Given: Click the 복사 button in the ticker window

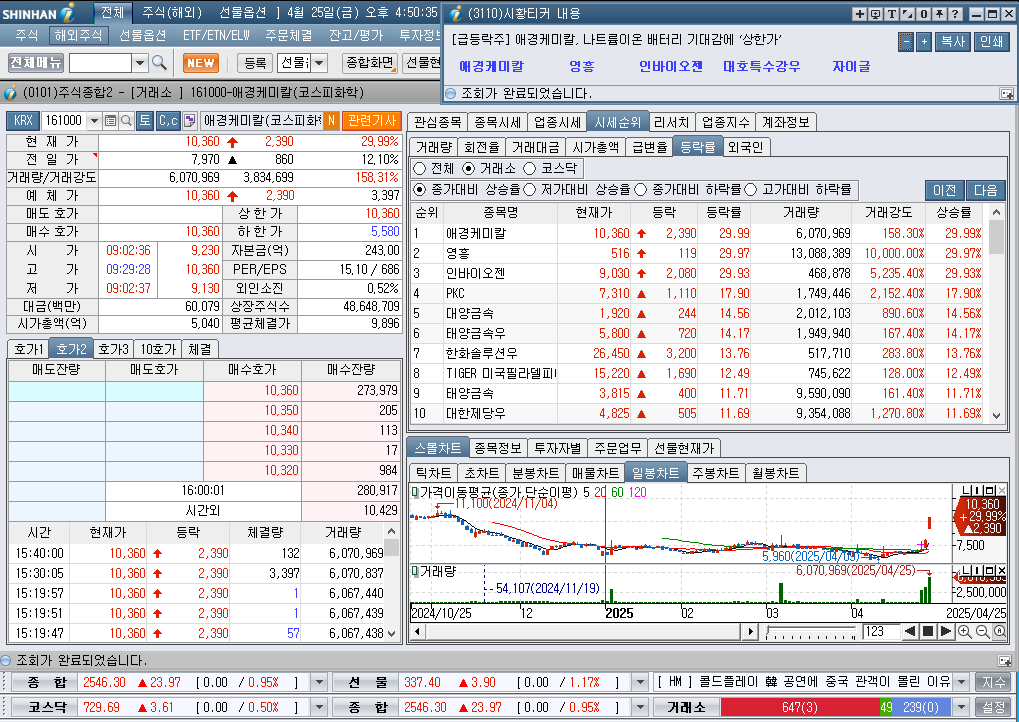Looking at the screenshot, I should tap(953, 42).
